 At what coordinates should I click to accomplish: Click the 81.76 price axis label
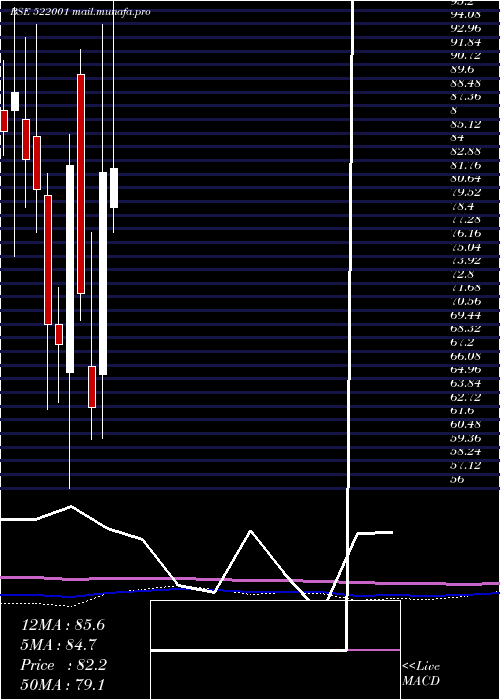click(x=466, y=165)
